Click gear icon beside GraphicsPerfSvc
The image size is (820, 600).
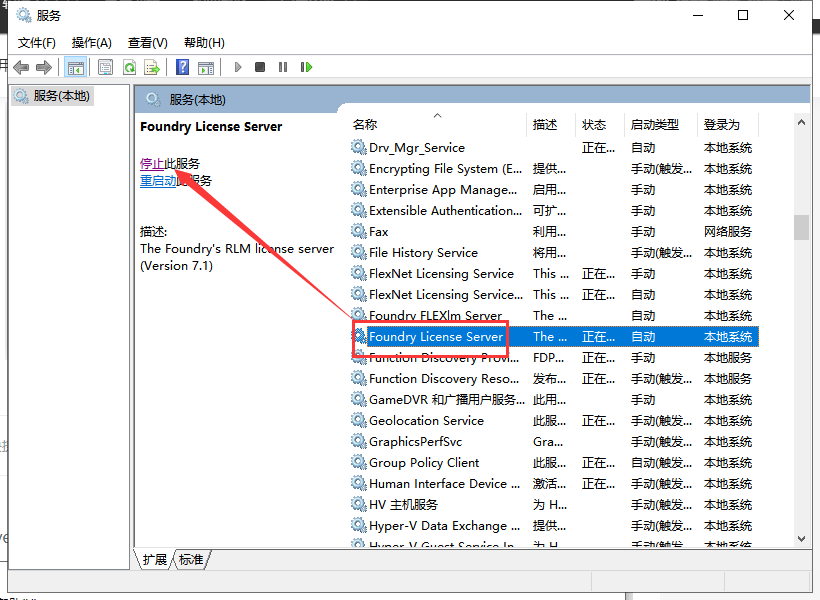click(x=358, y=441)
